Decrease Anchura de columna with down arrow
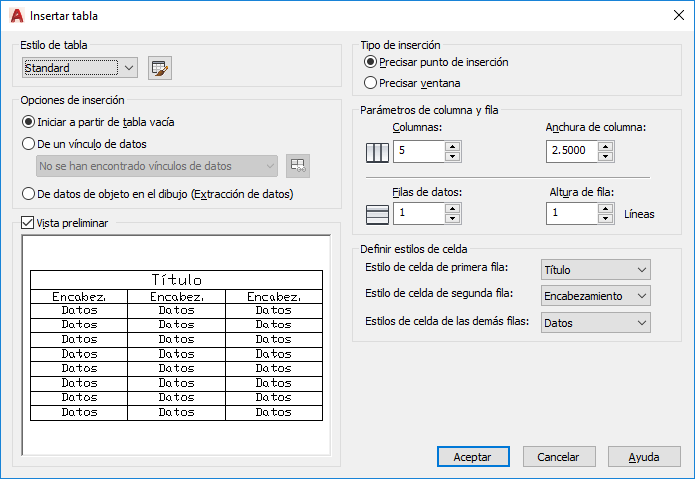Viewport: 695px width, 479px height. (x=605, y=156)
